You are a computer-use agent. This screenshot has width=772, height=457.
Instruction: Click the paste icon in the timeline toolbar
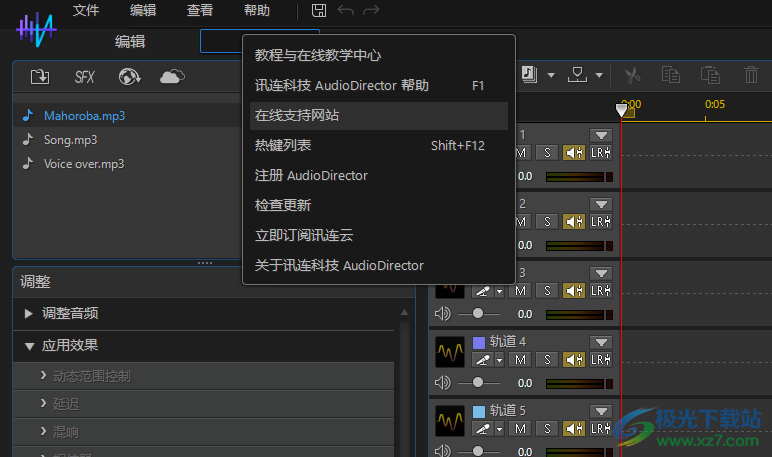710,75
